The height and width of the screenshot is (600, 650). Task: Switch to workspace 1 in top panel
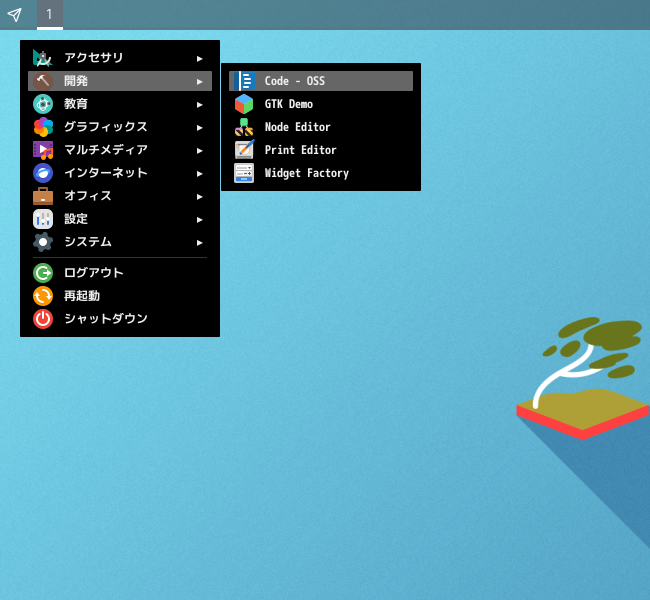pyautogui.click(x=49, y=14)
